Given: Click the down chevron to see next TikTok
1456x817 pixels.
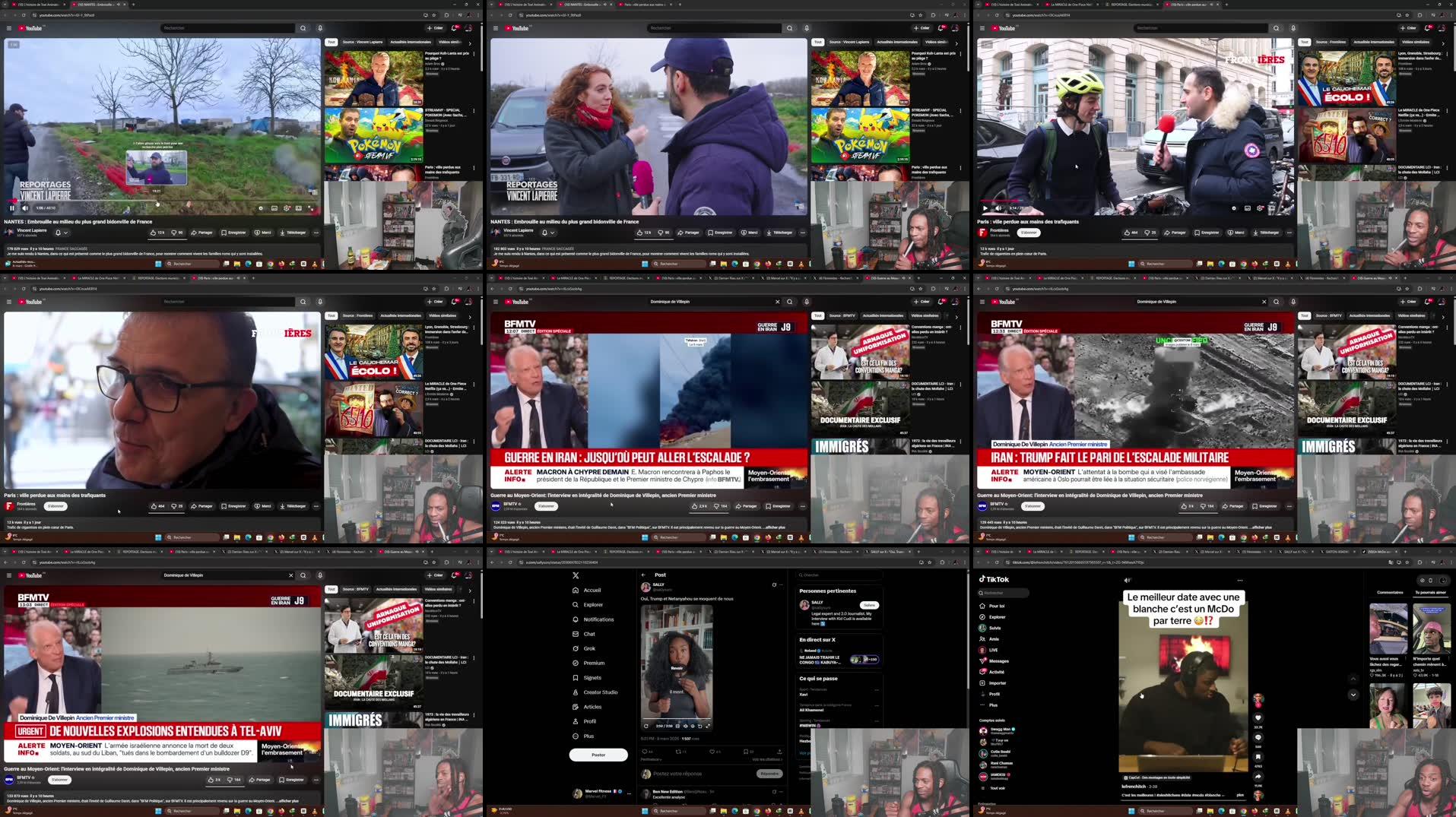Looking at the screenshot, I should coord(1353,695).
